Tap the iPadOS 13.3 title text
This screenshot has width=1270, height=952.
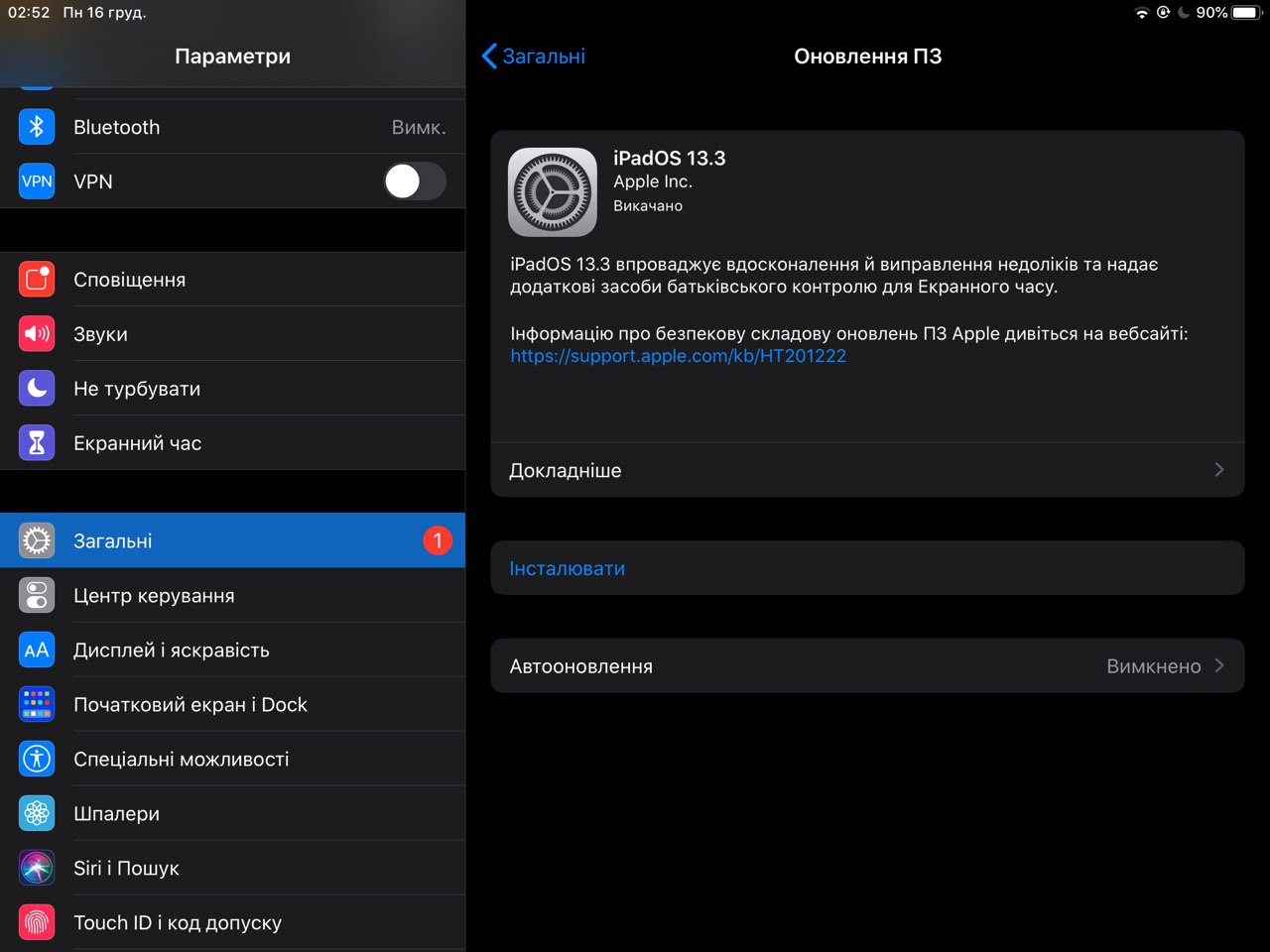pyautogui.click(x=670, y=158)
